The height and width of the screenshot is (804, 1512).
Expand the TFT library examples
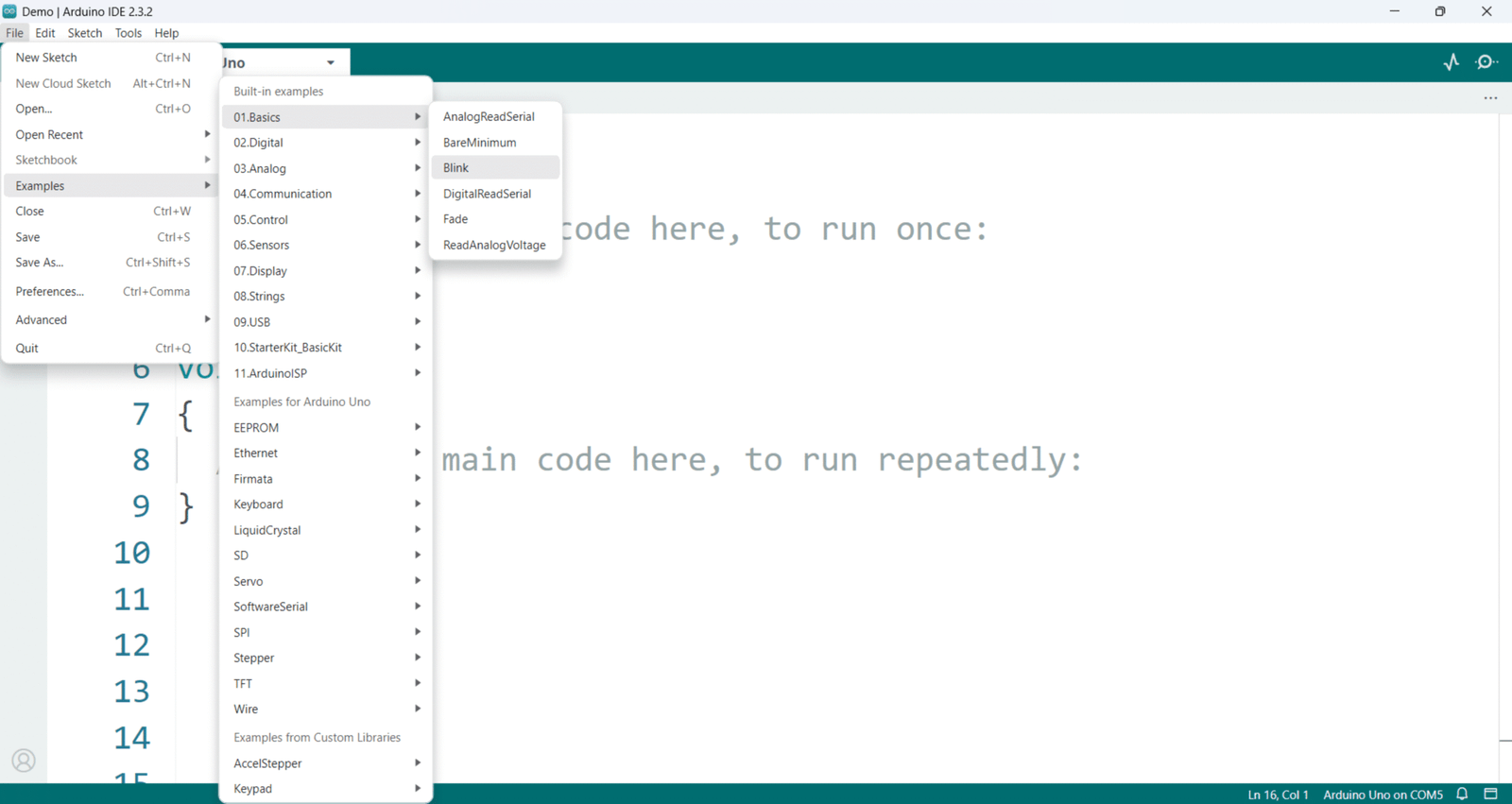pyautogui.click(x=326, y=683)
